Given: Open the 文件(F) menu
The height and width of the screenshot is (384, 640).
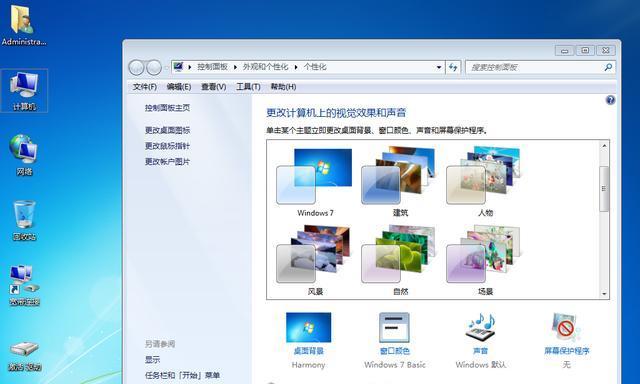Looking at the screenshot, I should tap(144, 87).
